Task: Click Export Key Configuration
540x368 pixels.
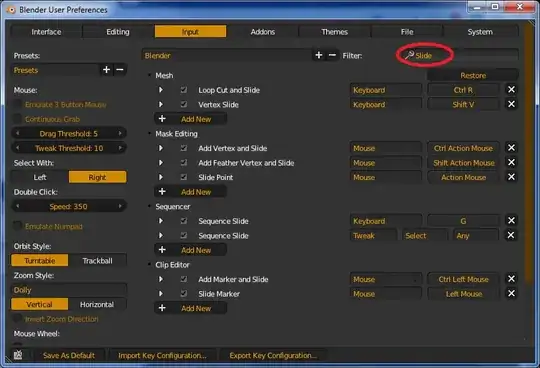Action: 273,355
